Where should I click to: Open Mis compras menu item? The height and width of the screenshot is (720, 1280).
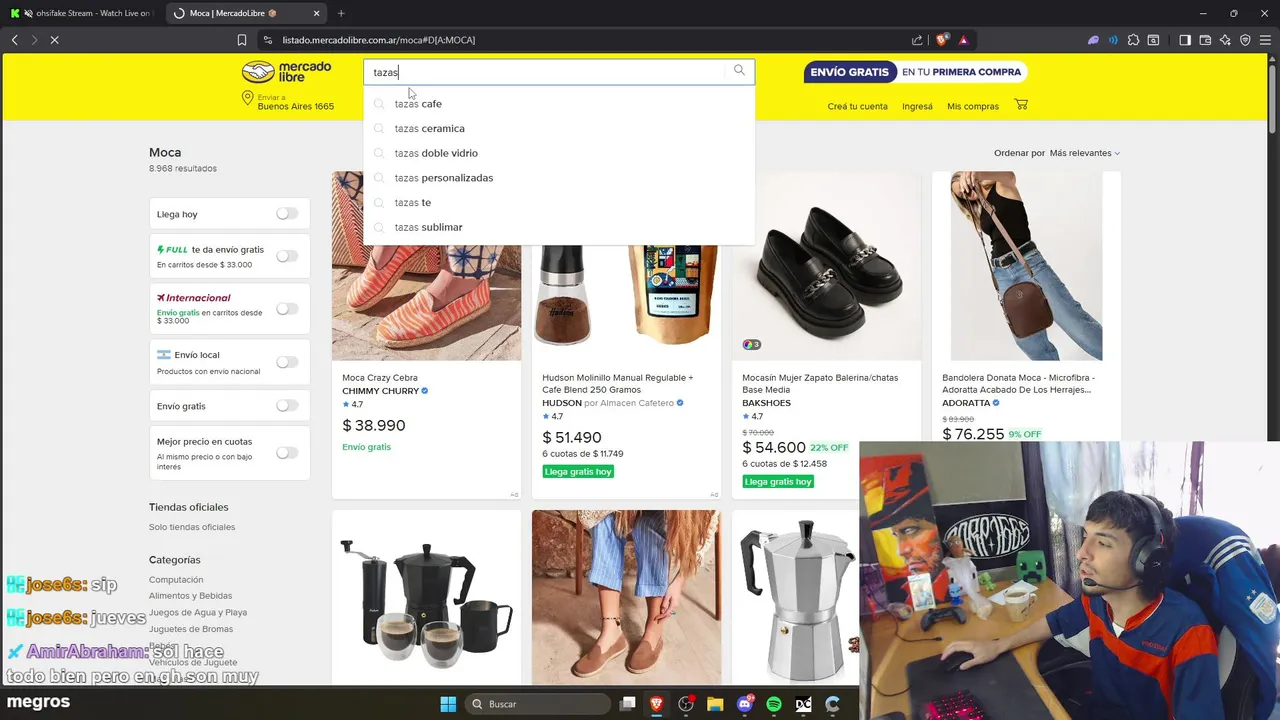tap(973, 106)
